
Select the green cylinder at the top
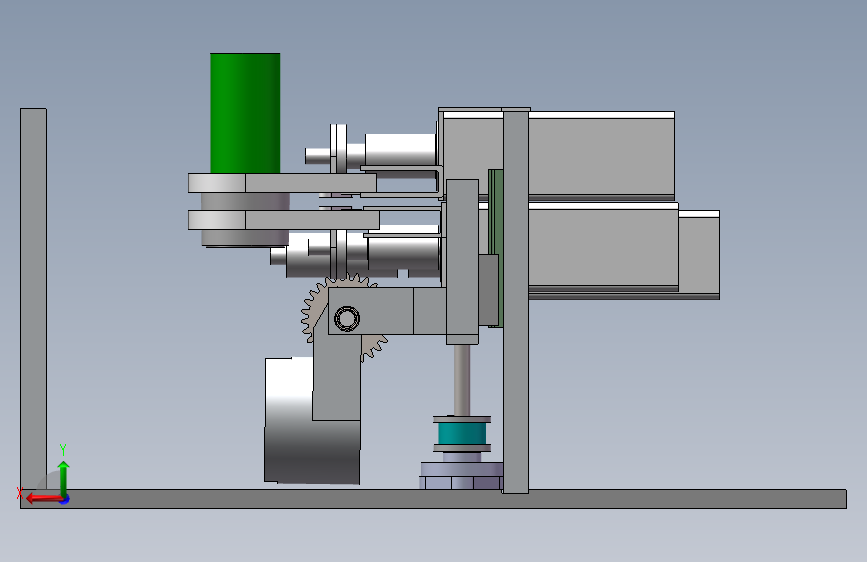click(245, 113)
